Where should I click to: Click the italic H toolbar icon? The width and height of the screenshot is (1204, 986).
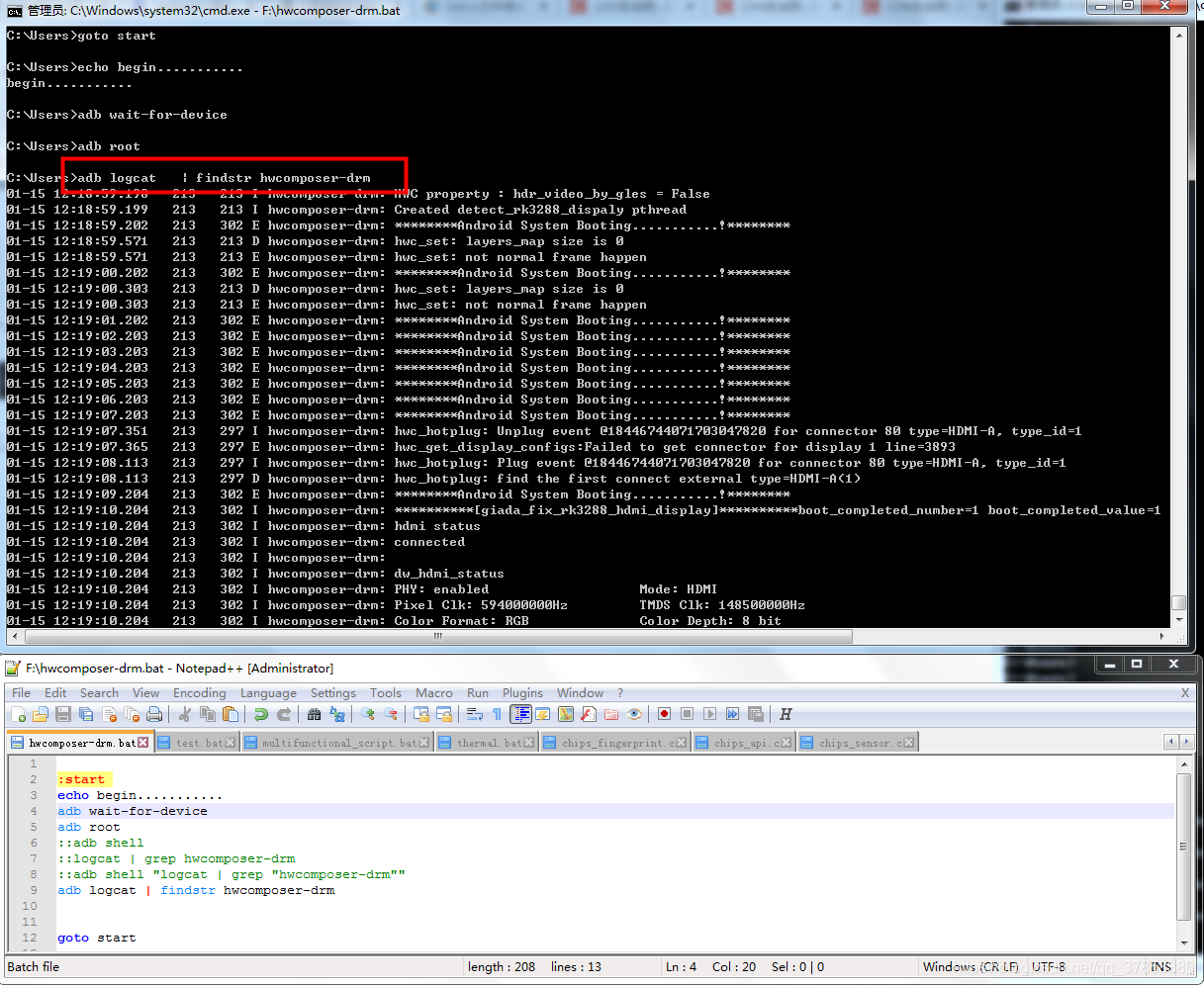786,714
